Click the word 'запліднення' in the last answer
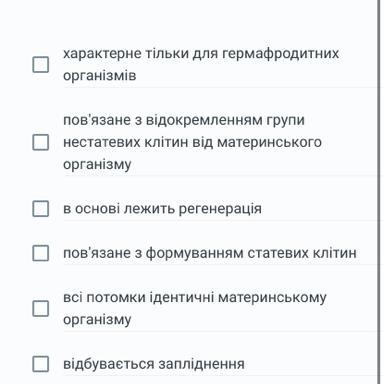383x384 pixels. [201, 364]
